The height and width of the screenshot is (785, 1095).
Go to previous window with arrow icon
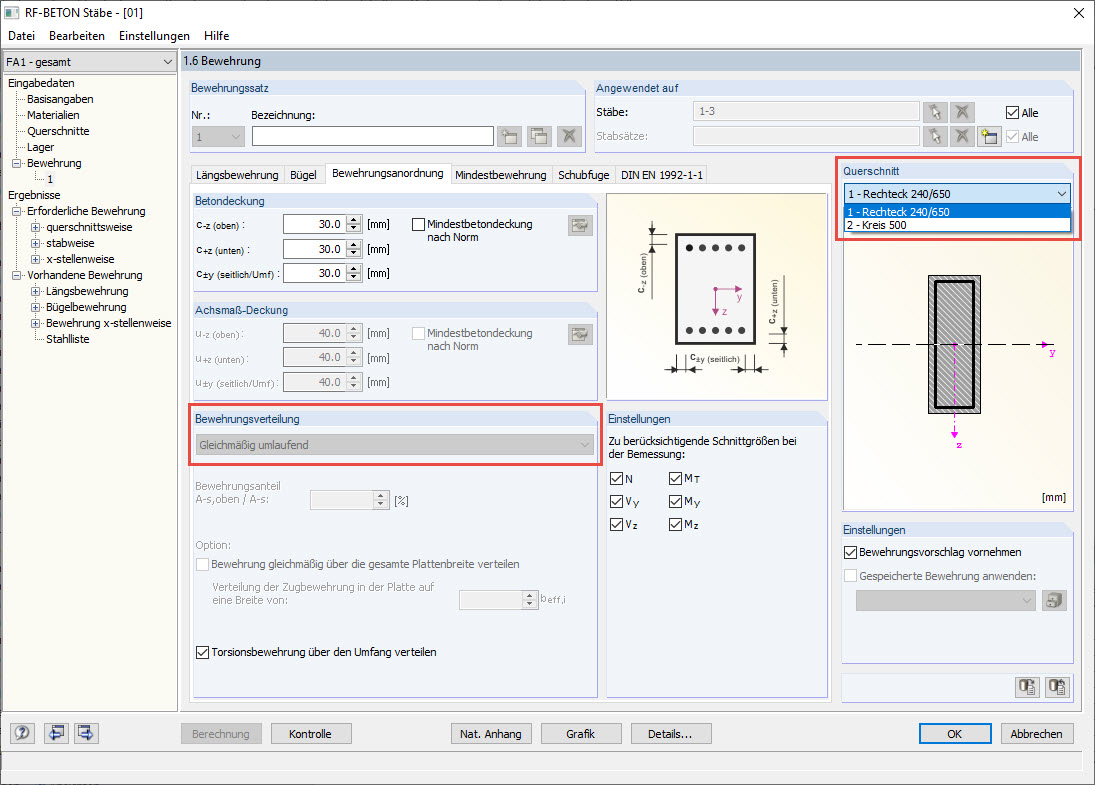(x=57, y=733)
